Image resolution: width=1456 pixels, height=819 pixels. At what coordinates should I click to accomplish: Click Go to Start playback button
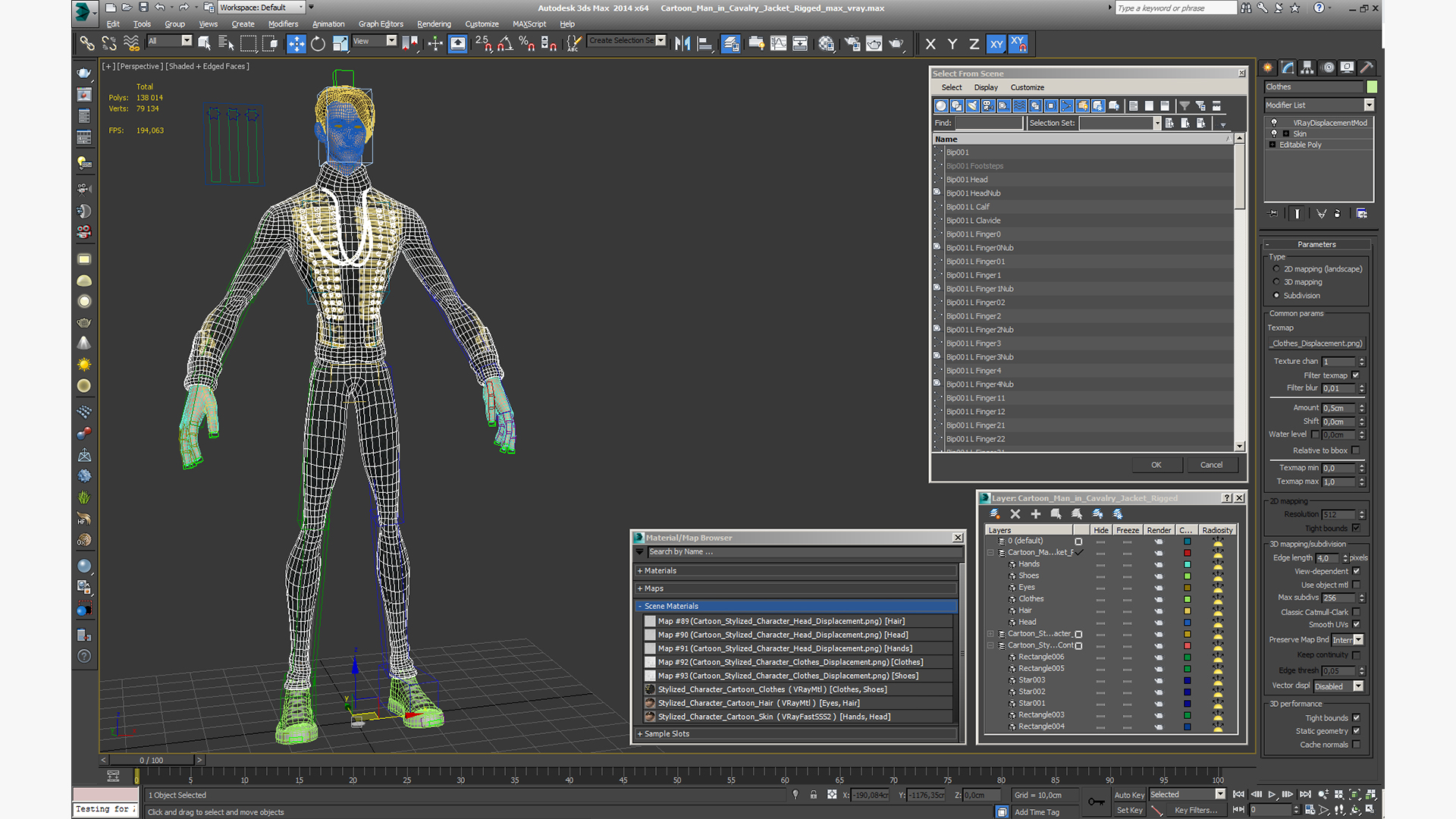(1238, 794)
